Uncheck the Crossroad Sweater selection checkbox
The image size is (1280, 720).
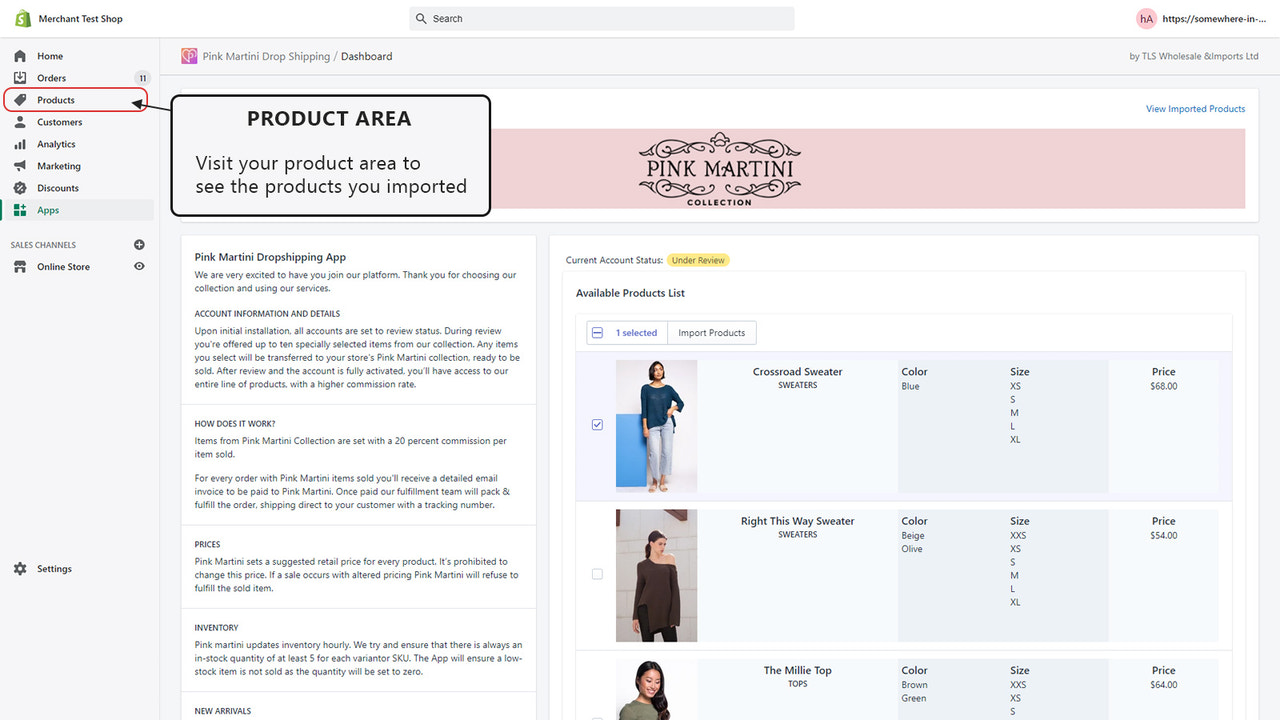(x=597, y=424)
